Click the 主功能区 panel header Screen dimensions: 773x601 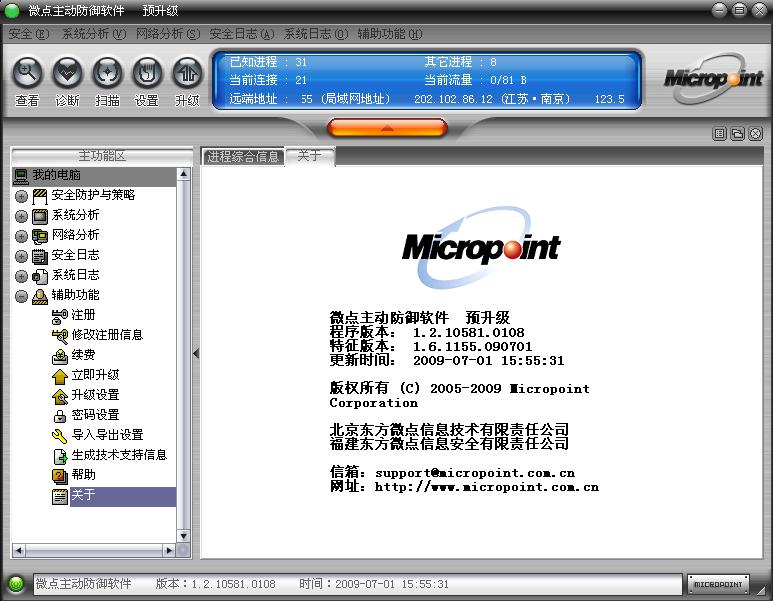coord(102,156)
